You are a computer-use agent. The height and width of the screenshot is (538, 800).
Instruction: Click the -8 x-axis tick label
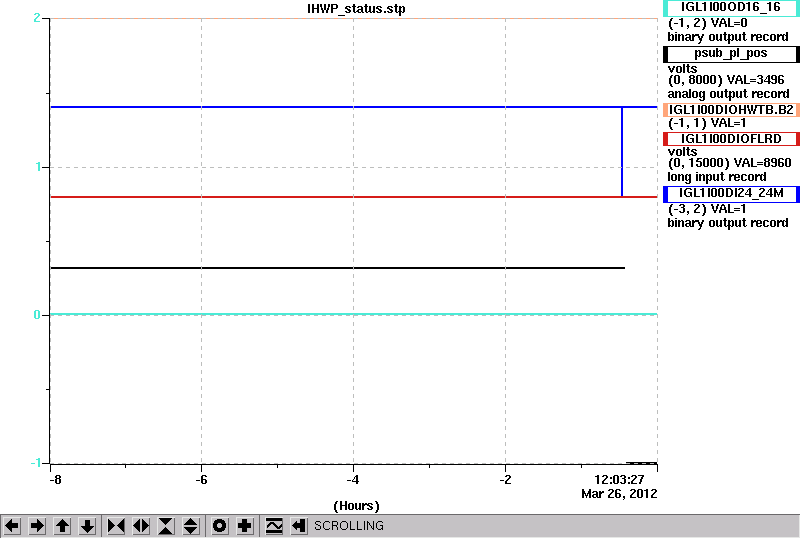click(x=55, y=480)
